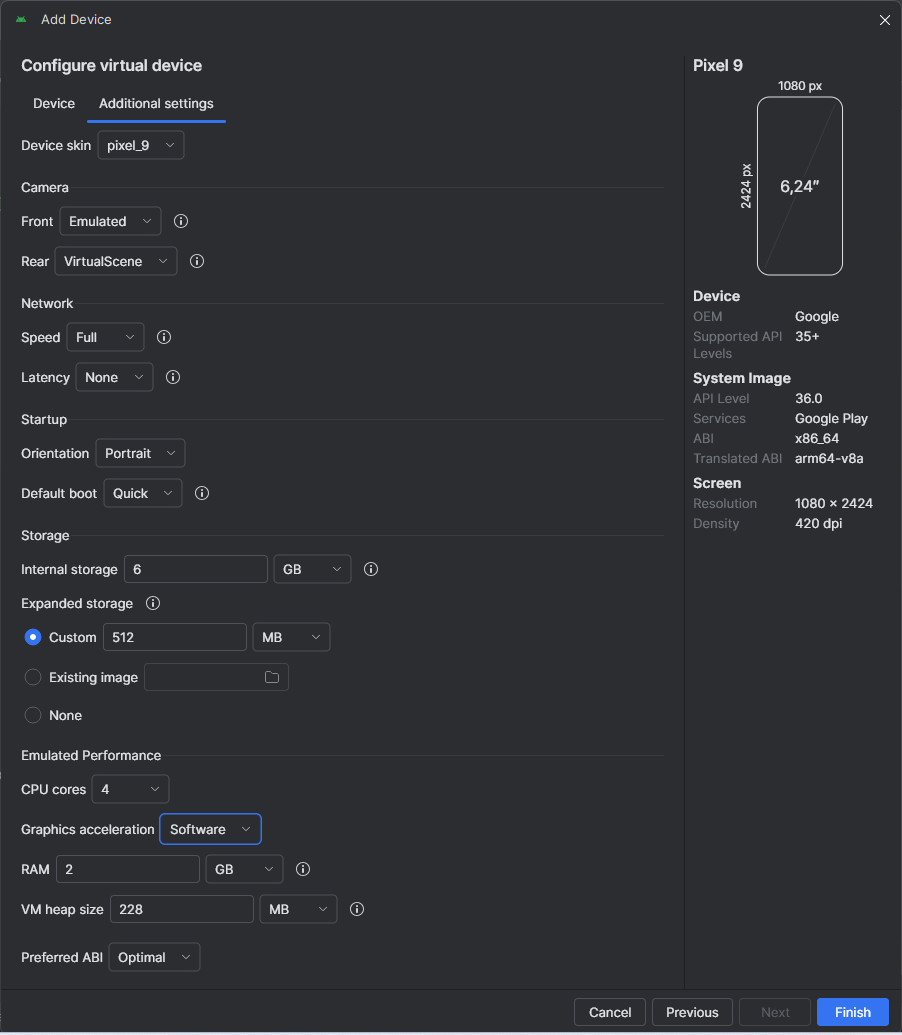This screenshot has width=902, height=1035.
Task: Show info for Network Latency
Action: coord(173,377)
